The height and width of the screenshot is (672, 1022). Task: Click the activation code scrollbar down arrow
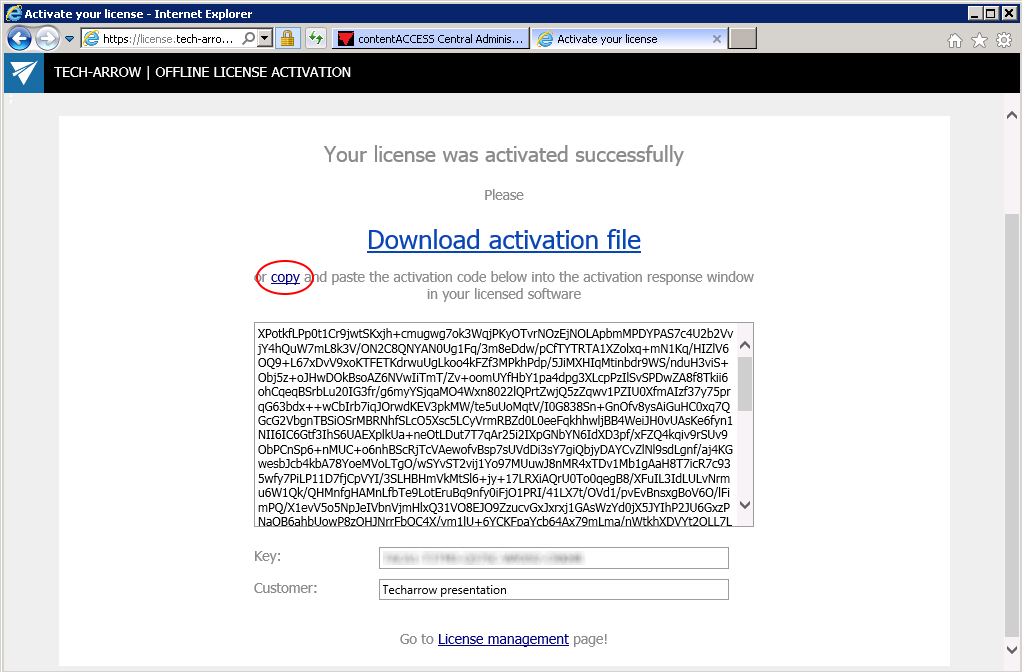click(744, 506)
